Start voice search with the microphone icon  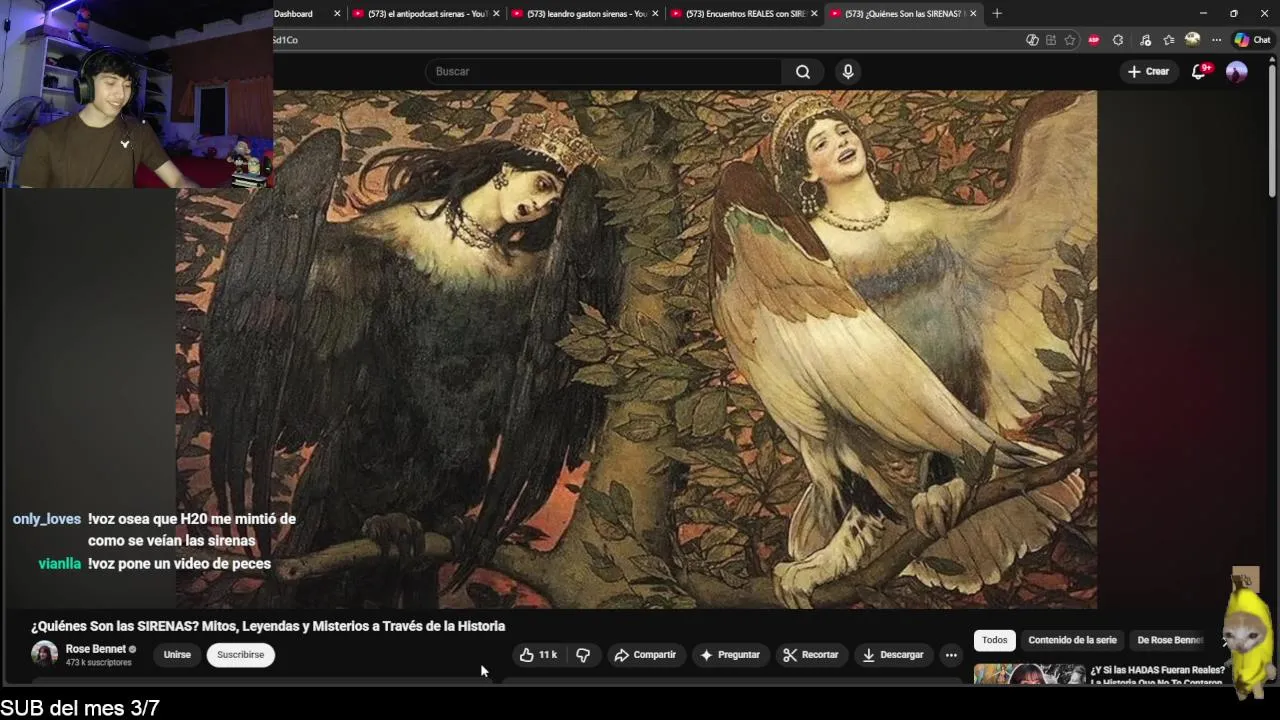pos(848,71)
